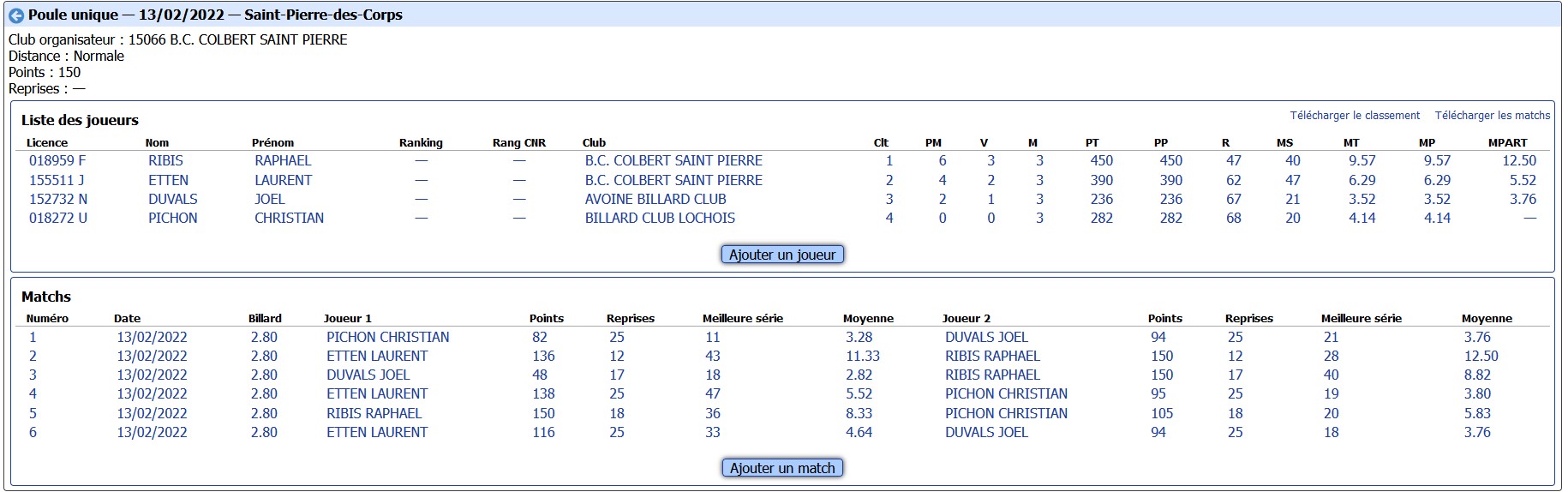This screenshot has width=1568, height=492.
Task: Click first name RAPHAEL in the player list
Action: click(x=283, y=160)
